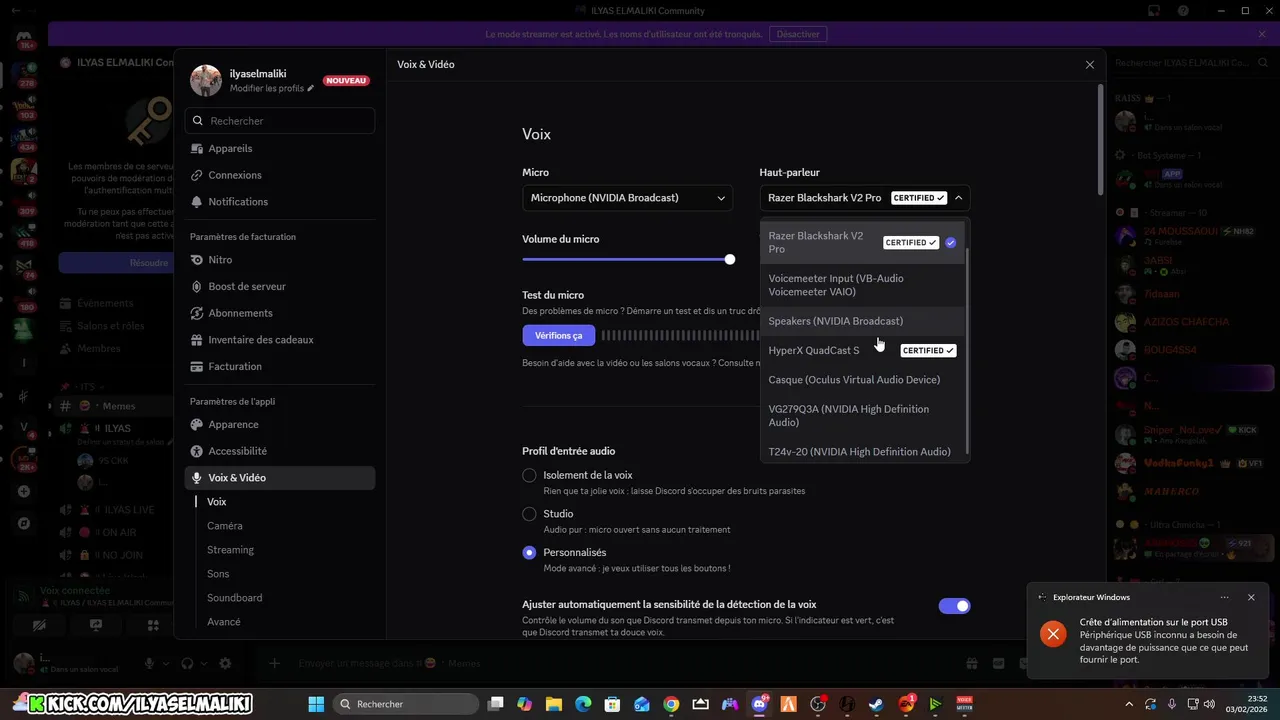
Task: Select Isolement de la voix radio
Action: pos(530,476)
